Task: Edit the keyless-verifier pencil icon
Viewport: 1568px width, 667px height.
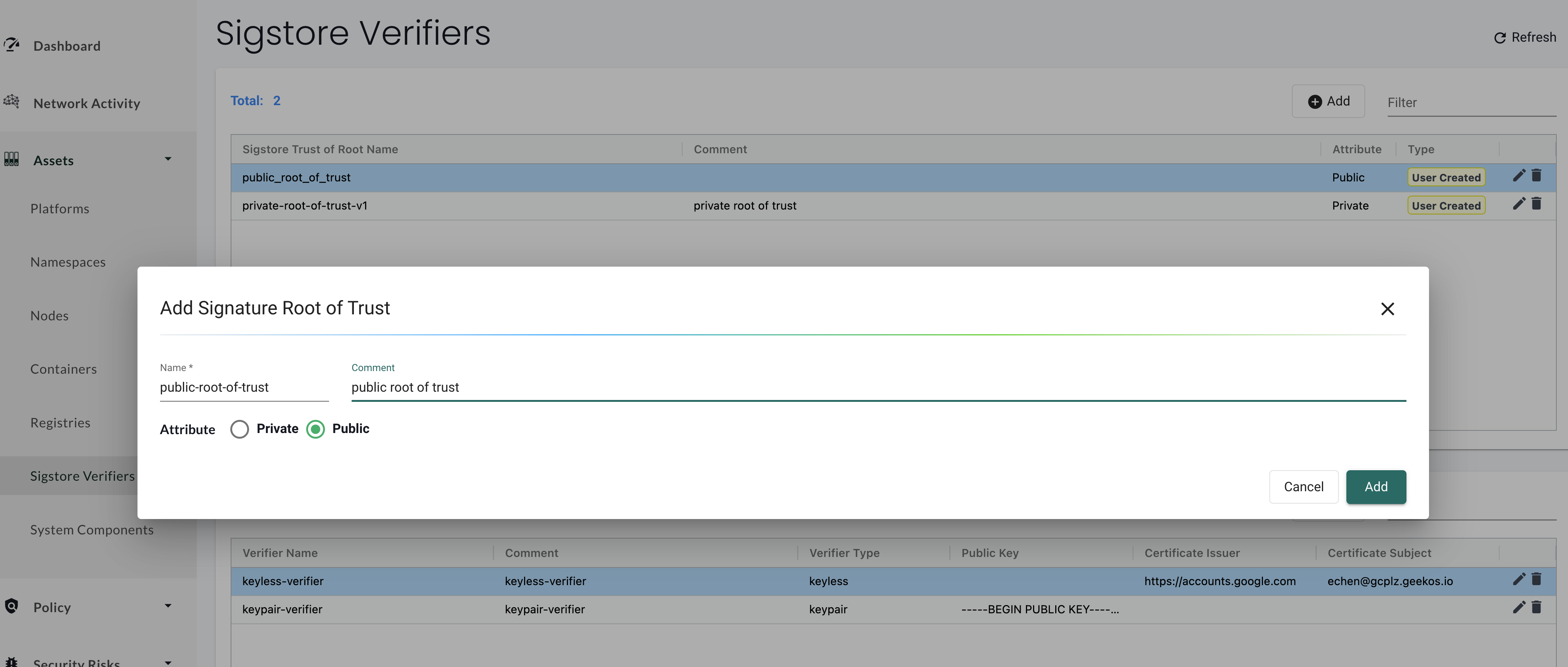Action: tap(1519, 579)
